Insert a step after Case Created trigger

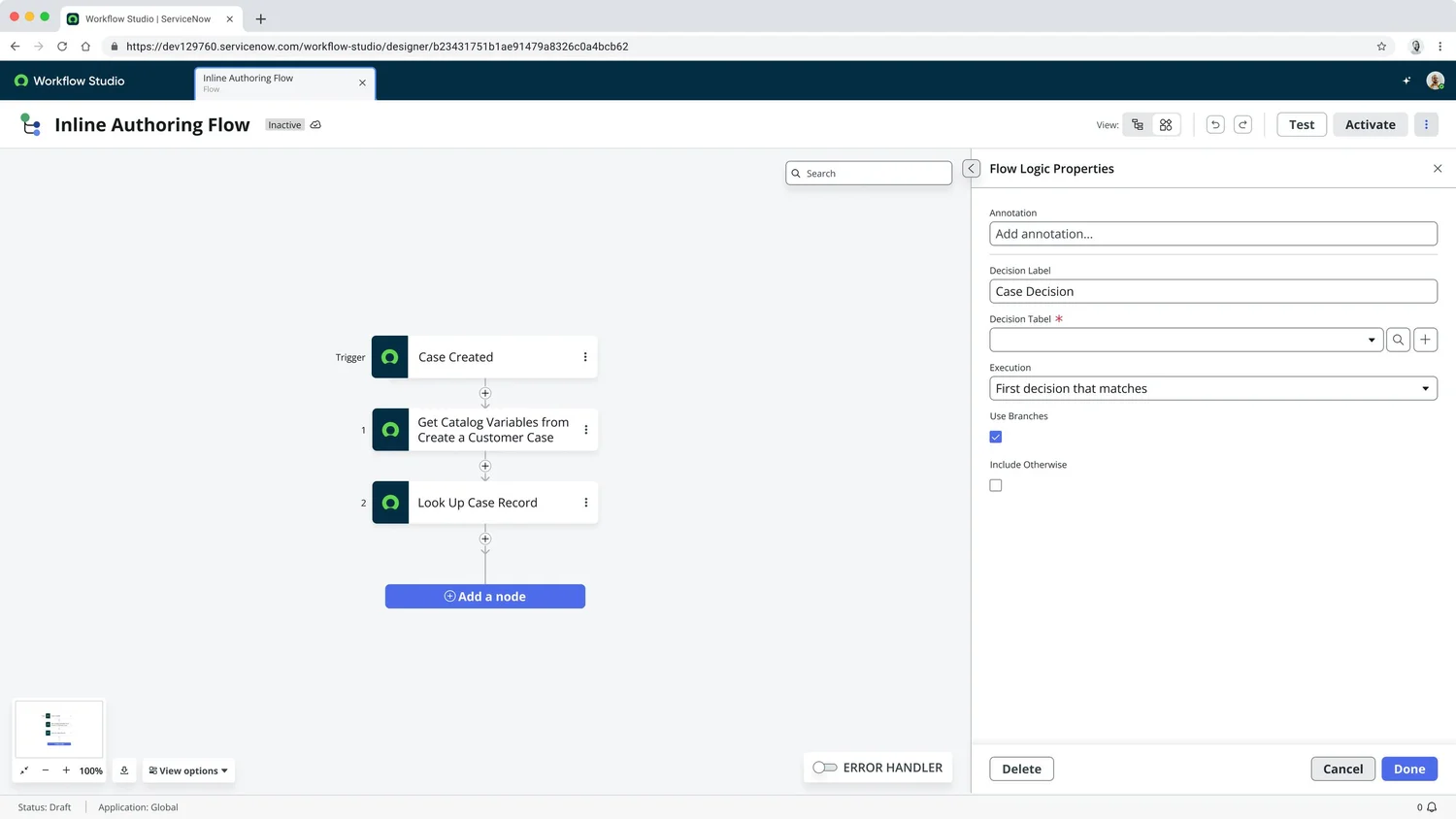click(485, 393)
